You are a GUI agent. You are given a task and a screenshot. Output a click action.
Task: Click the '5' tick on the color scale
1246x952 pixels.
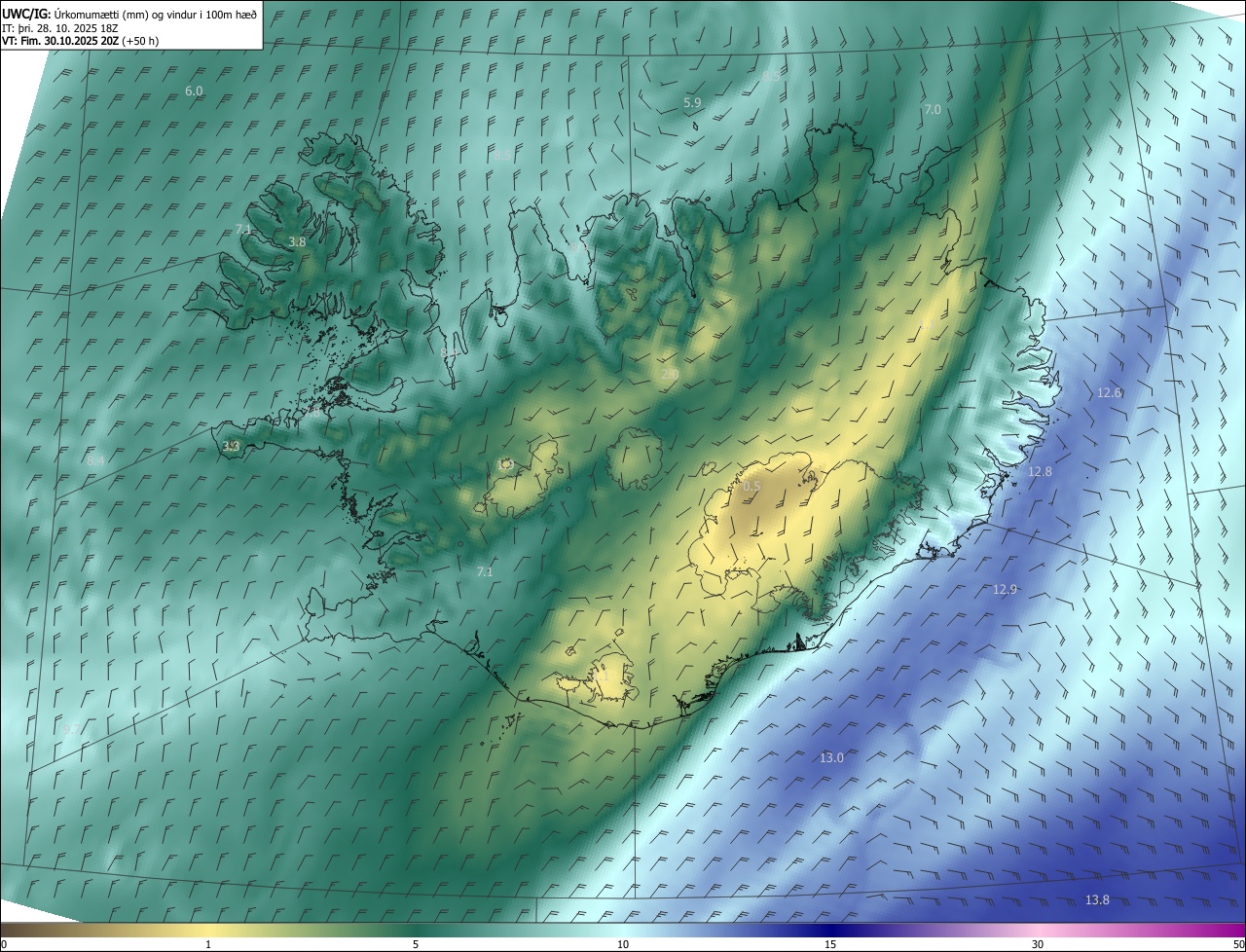pos(416,944)
